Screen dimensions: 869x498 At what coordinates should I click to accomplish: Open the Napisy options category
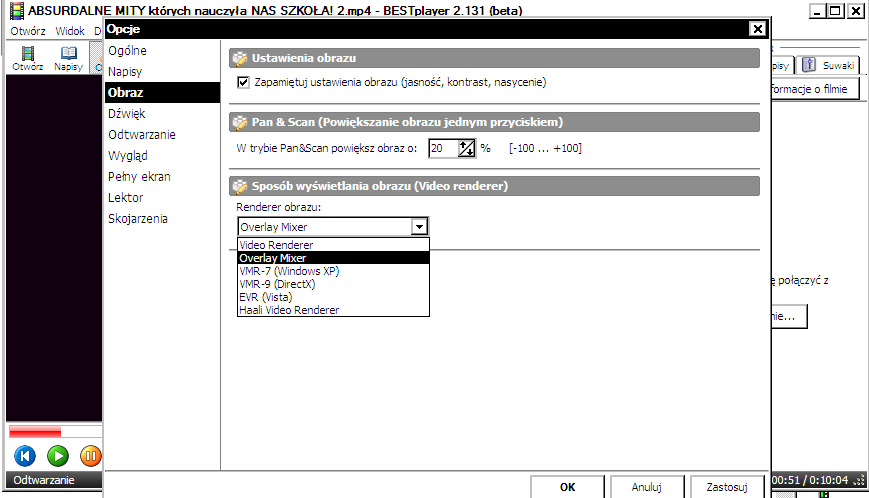(162, 71)
